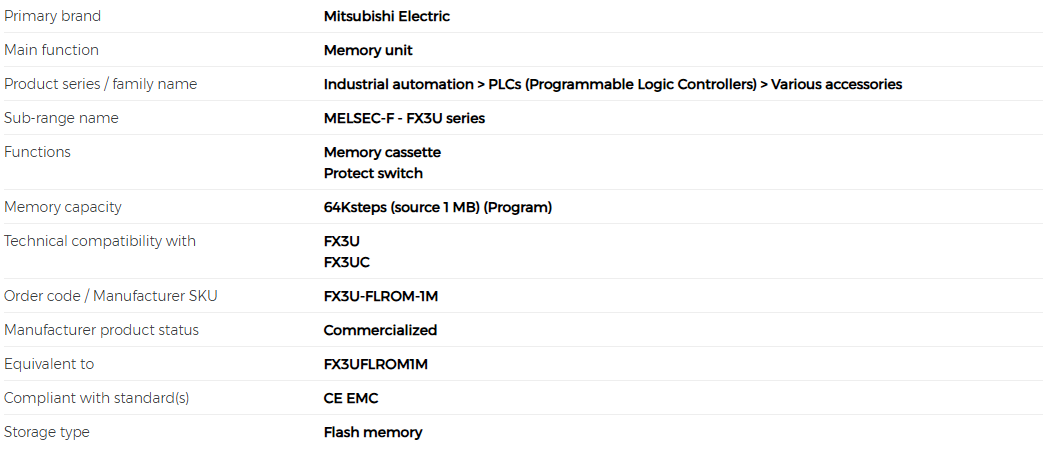Click the Commercialized product status value
1043x451 pixels.
tap(380, 330)
